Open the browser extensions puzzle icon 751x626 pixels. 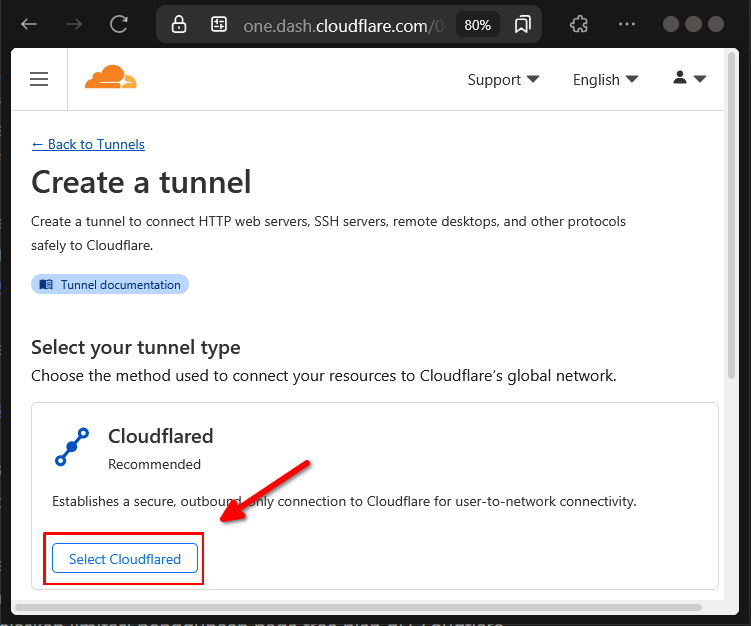click(579, 24)
